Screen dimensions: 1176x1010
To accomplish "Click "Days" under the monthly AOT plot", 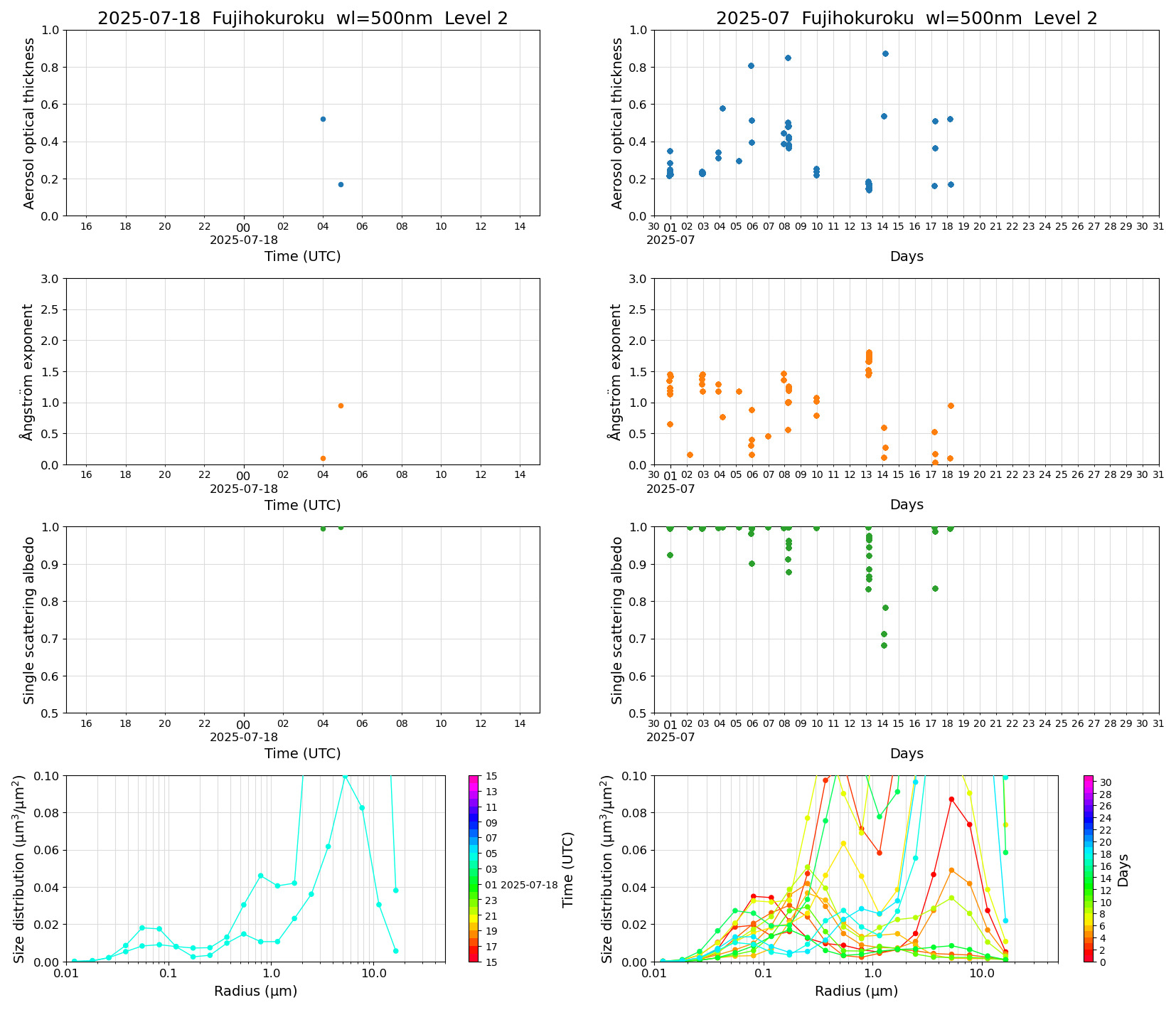I will click(x=907, y=257).
